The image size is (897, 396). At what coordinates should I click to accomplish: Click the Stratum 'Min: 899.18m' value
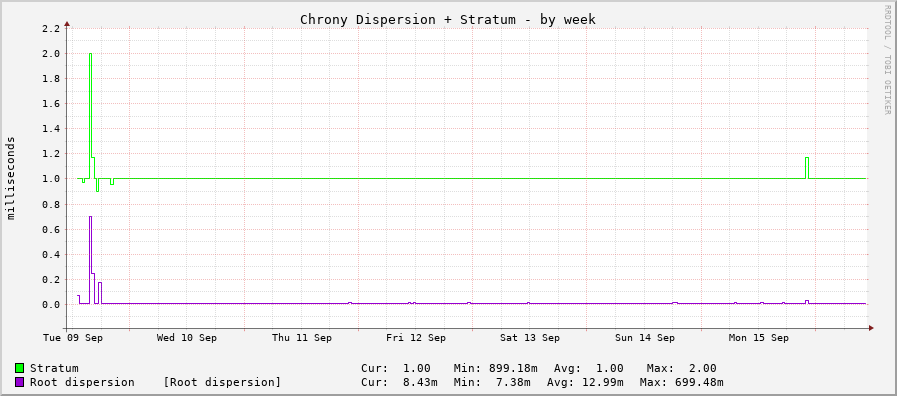(495, 369)
